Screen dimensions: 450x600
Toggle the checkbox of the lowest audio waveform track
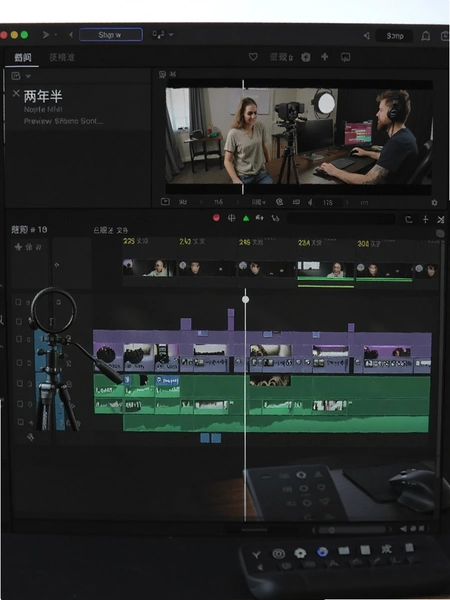(x=20, y=422)
